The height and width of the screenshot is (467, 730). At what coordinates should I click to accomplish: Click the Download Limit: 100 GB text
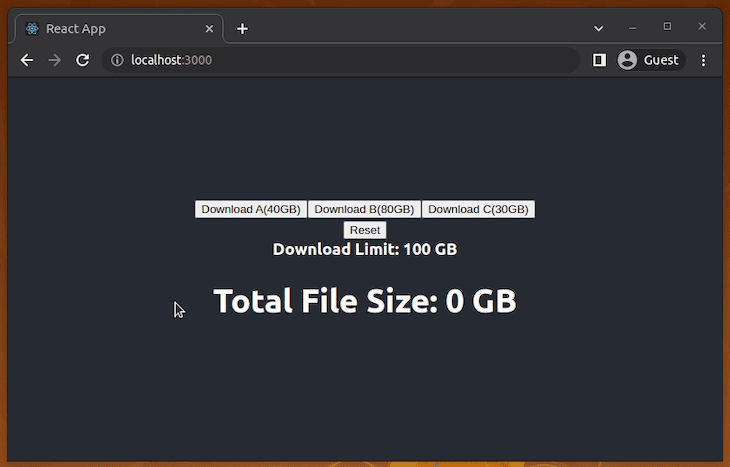click(364, 249)
